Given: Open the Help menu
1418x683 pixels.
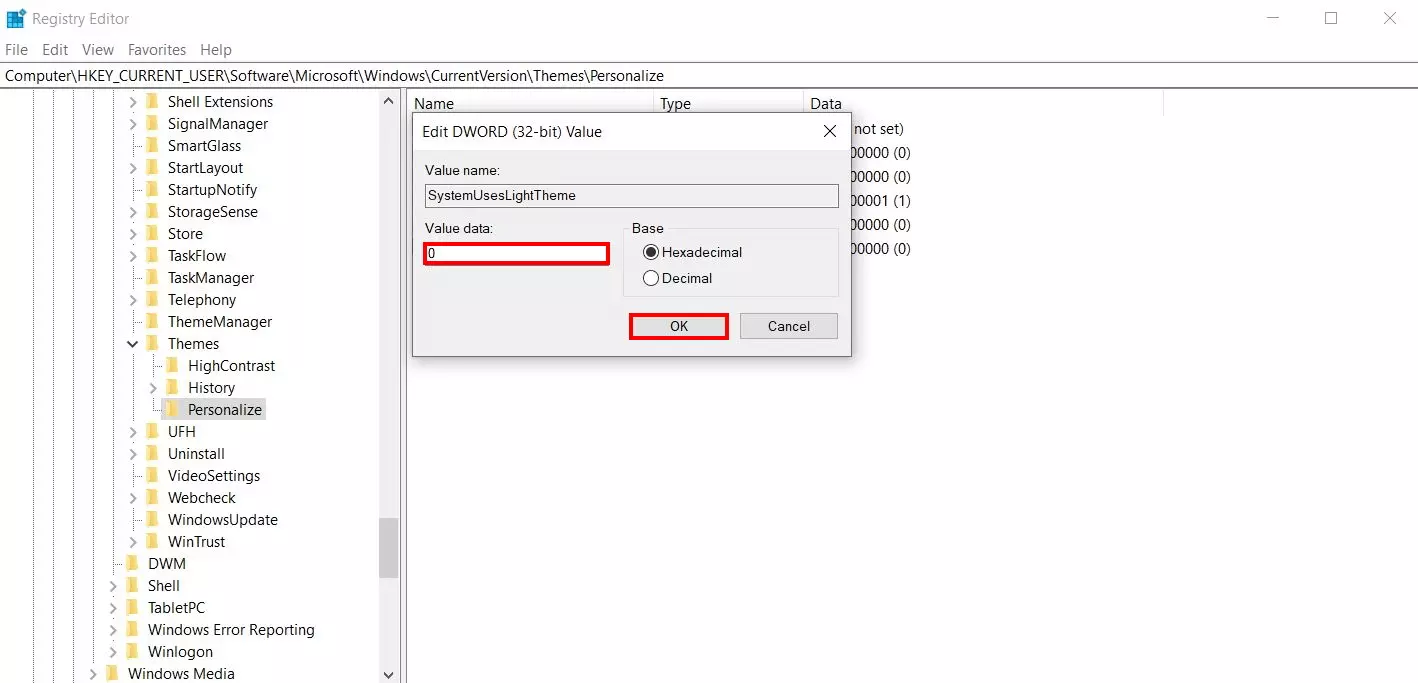Looking at the screenshot, I should point(216,49).
